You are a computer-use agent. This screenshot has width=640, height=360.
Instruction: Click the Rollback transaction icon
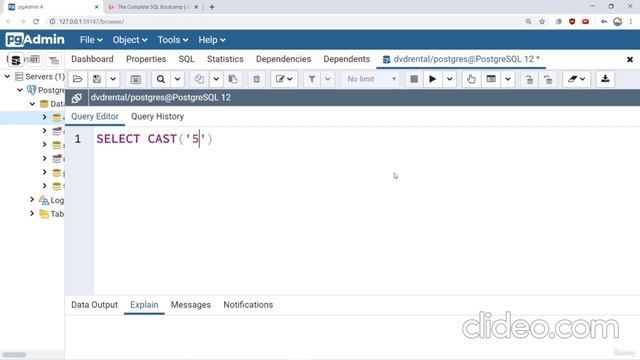(x=548, y=79)
